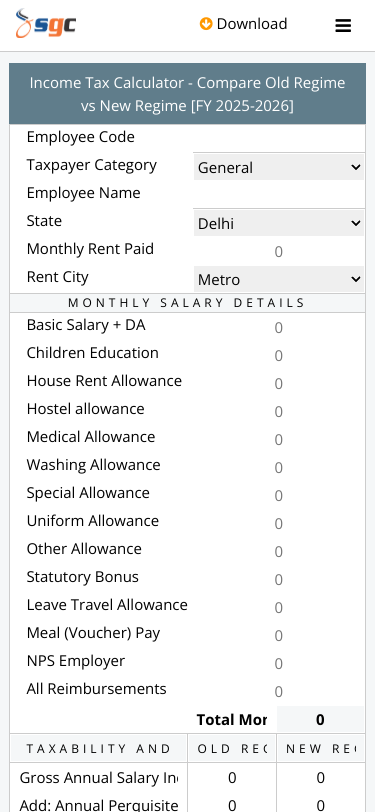Viewport: 375px width, 812px height.
Task: Select the Children Education amount field
Action: click(x=279, y=355)
